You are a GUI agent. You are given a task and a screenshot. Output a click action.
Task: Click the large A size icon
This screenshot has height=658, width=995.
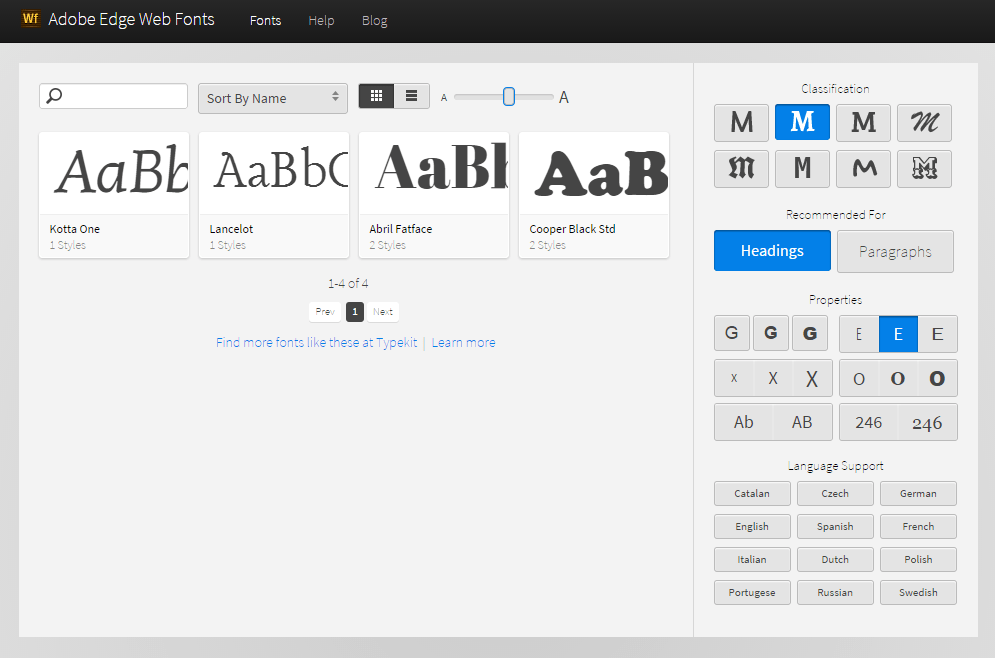tap(563, 97)
